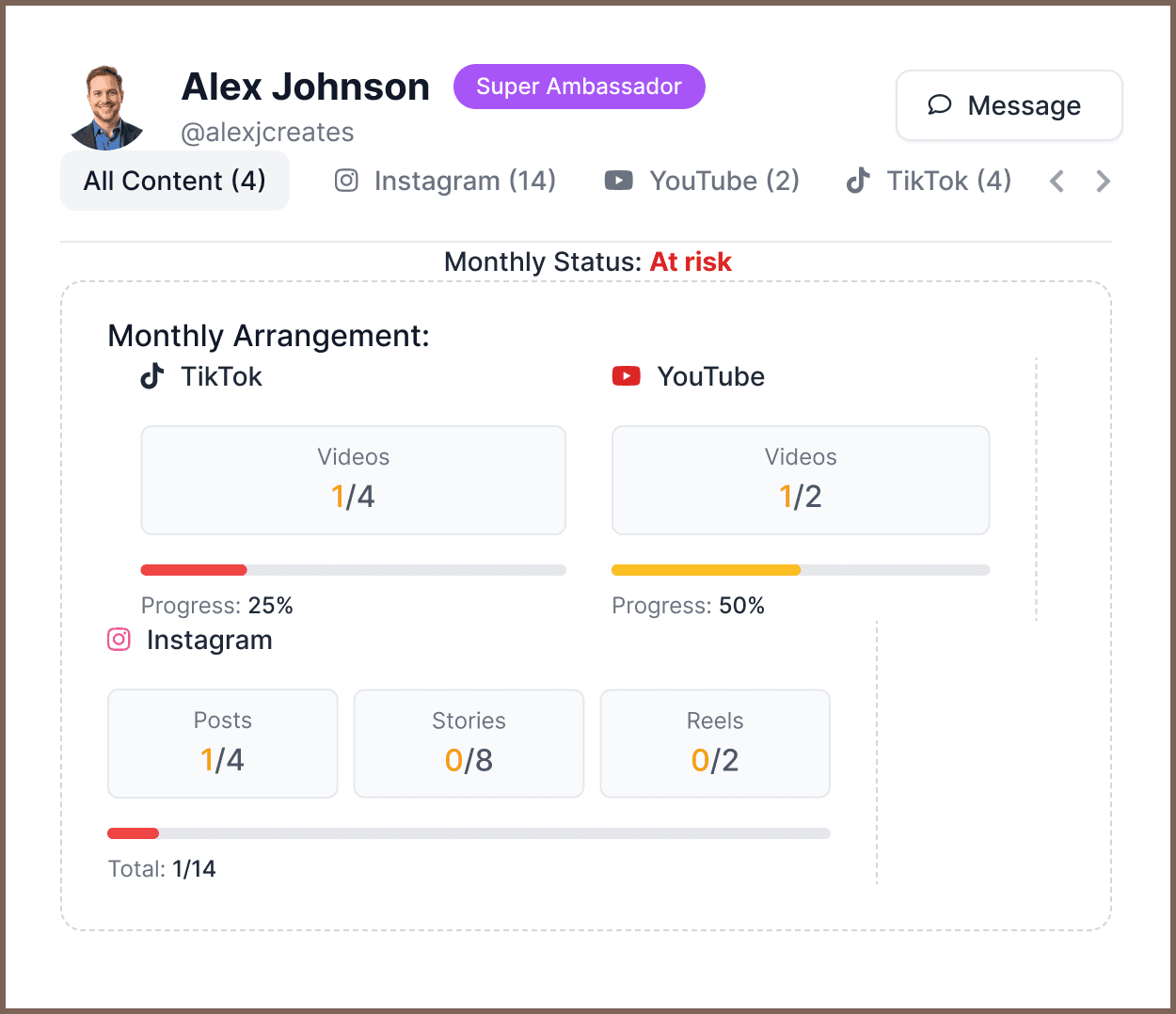This screenshot has width=1176, height=1014.
Task: Click the @alexjcreates handle
Action: (267, 133)
